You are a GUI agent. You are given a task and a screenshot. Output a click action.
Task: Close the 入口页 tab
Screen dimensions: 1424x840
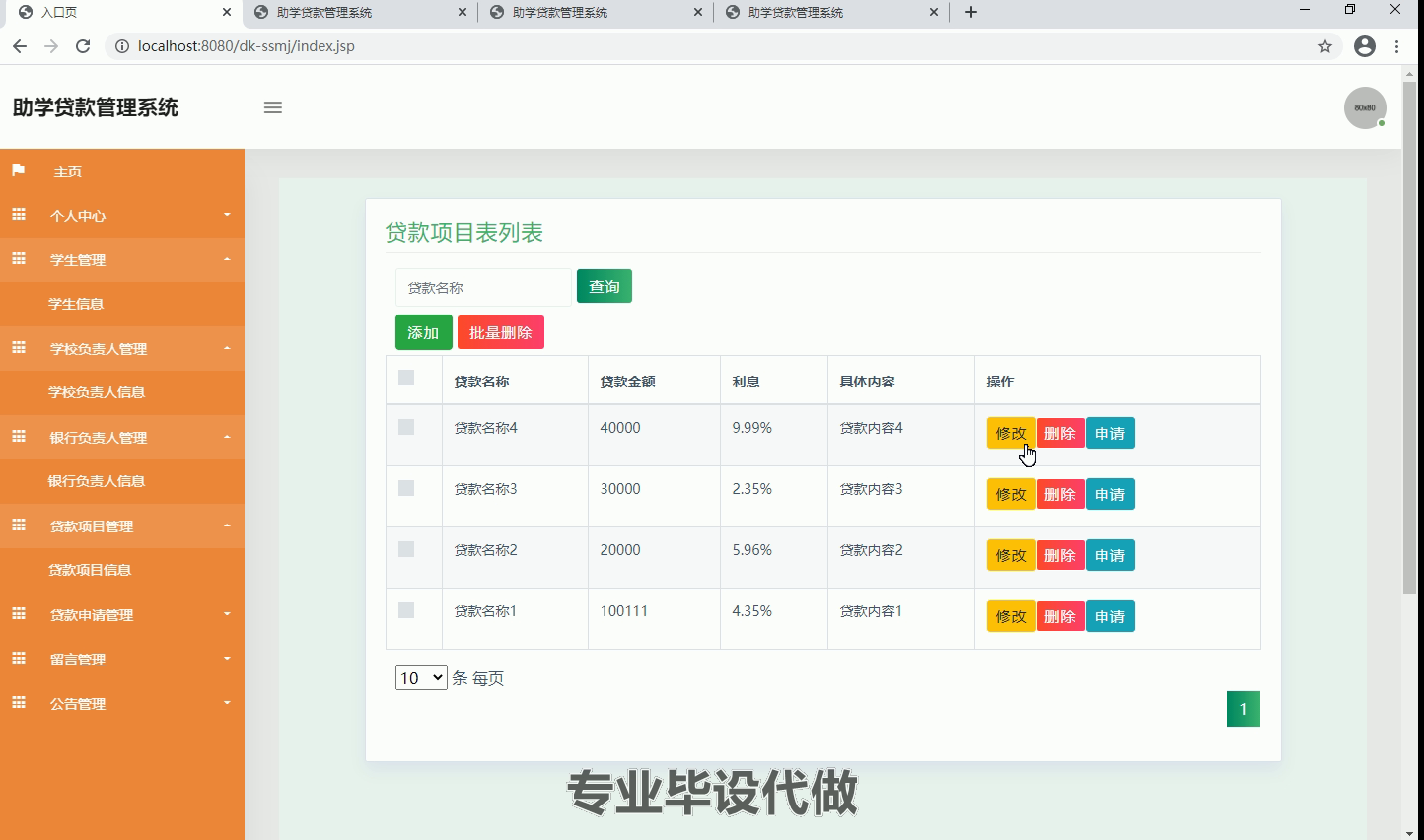pos(227,12)
